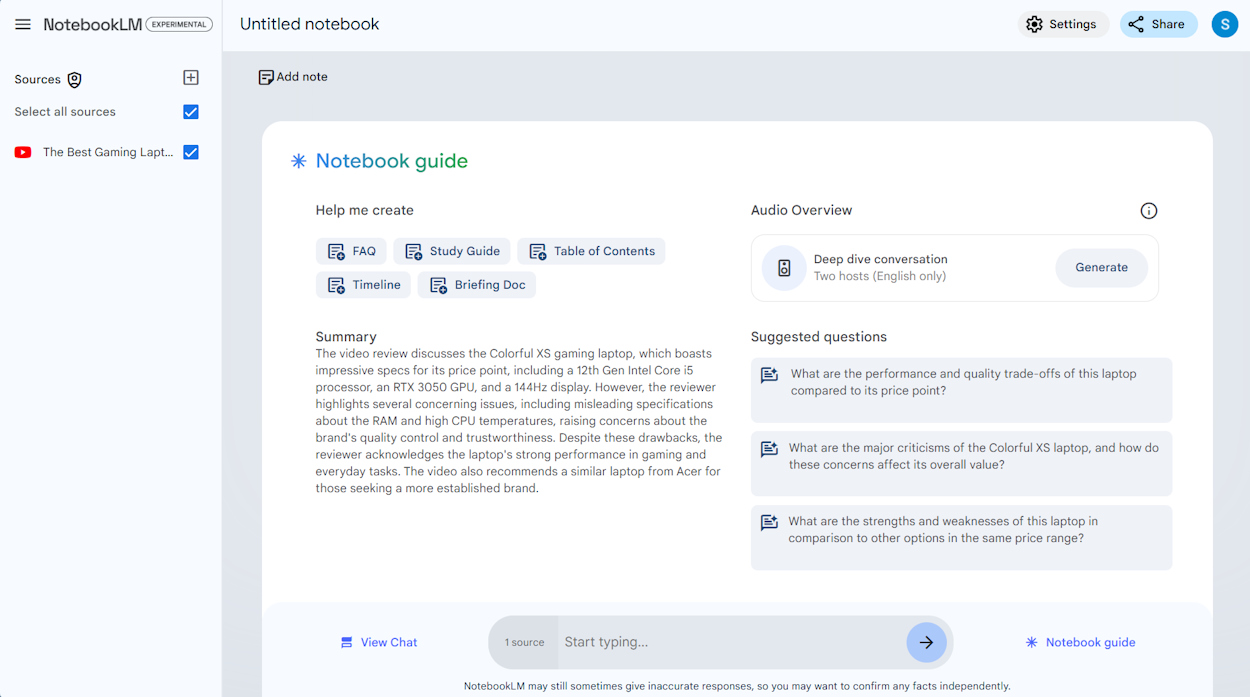1250x697 pixels.
Task: Click the Two hosts (English only) text
Action: (x=880, y=276)
